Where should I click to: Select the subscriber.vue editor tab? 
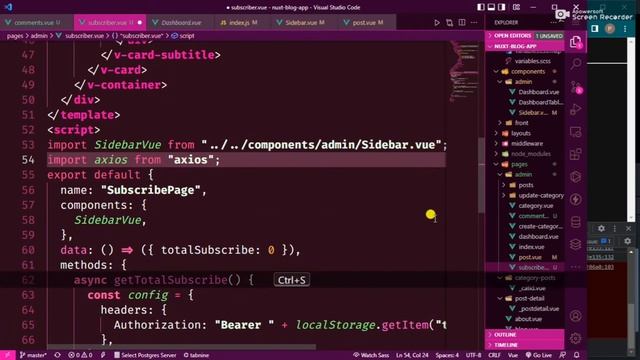tap(110, 22)
